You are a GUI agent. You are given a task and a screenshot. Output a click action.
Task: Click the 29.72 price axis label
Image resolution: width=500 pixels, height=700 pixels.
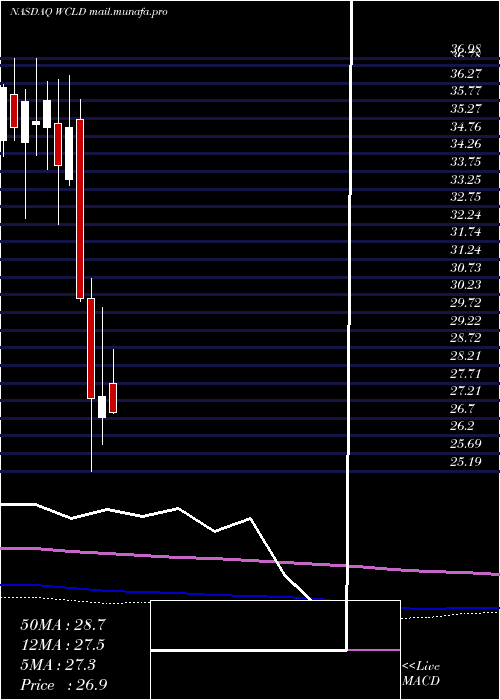(467, 303)
